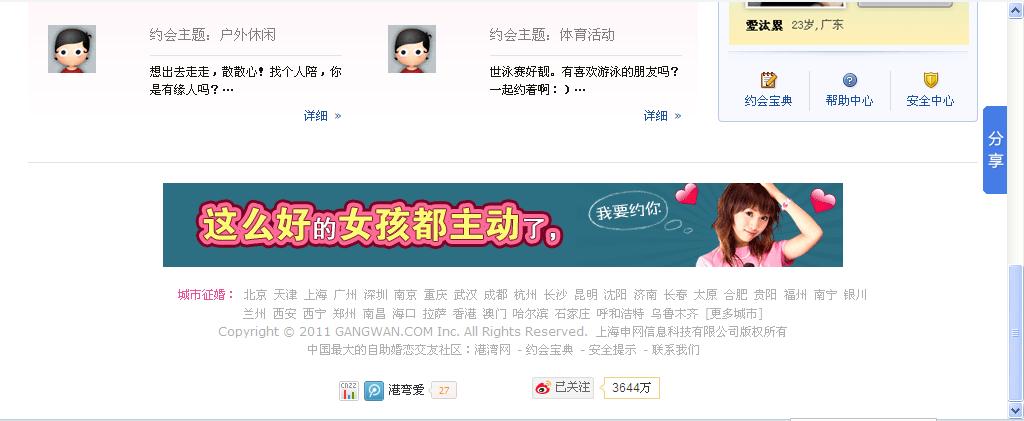Click the avatar beside 体育活动 topic
Viewport: 1024px width, 421px height.
(411, 49)
